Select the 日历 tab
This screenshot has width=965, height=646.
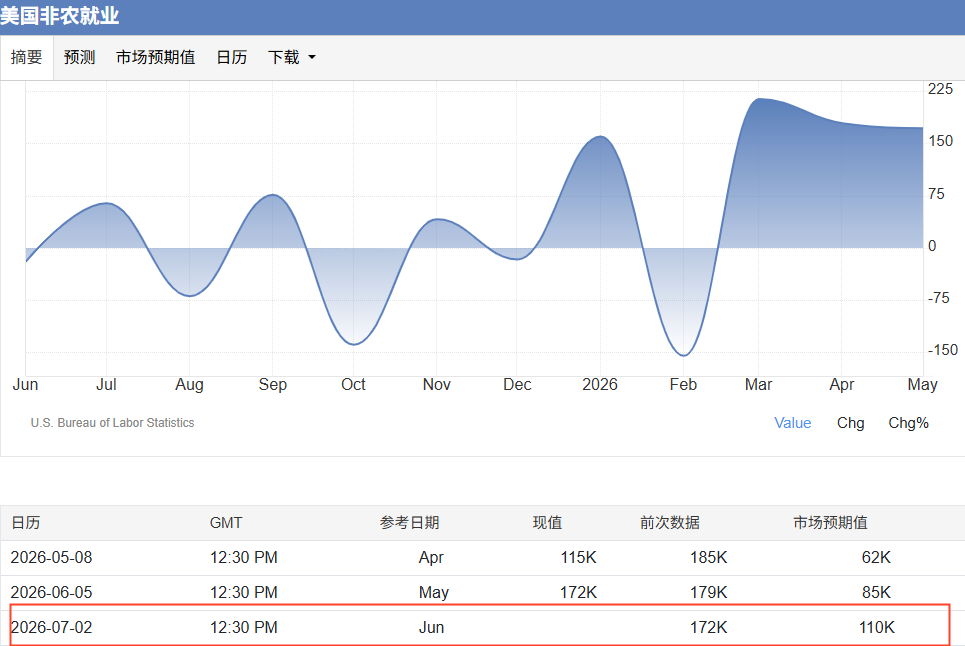coord(231,57)
